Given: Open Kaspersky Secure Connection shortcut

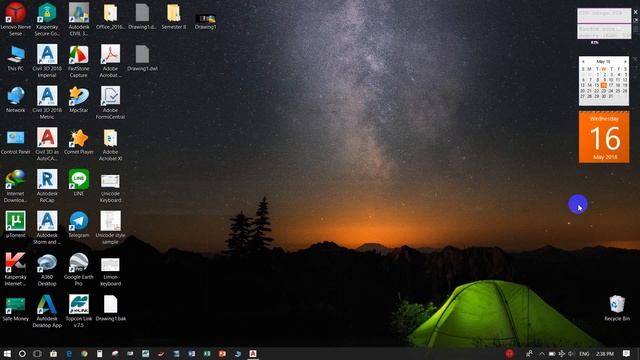Looking at the screenshot, I should click(47, 18).
